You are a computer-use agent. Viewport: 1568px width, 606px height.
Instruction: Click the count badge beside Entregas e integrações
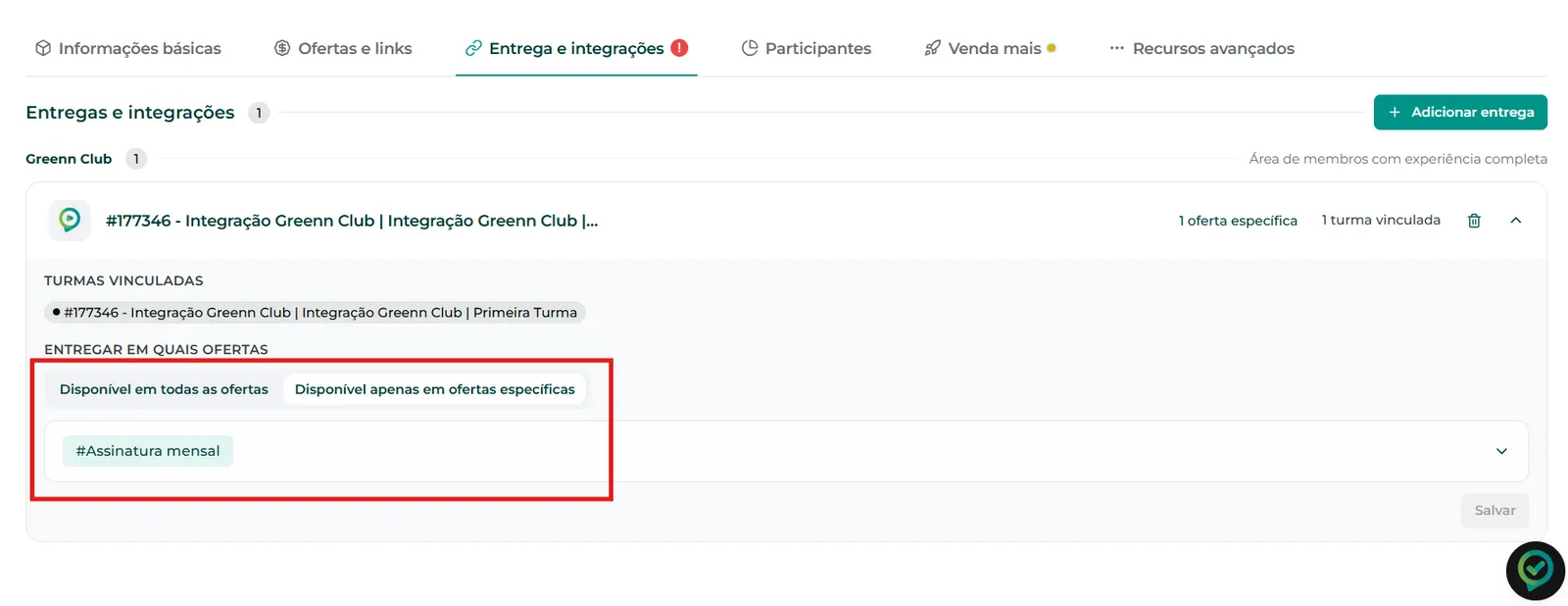[x=259, y=113]
